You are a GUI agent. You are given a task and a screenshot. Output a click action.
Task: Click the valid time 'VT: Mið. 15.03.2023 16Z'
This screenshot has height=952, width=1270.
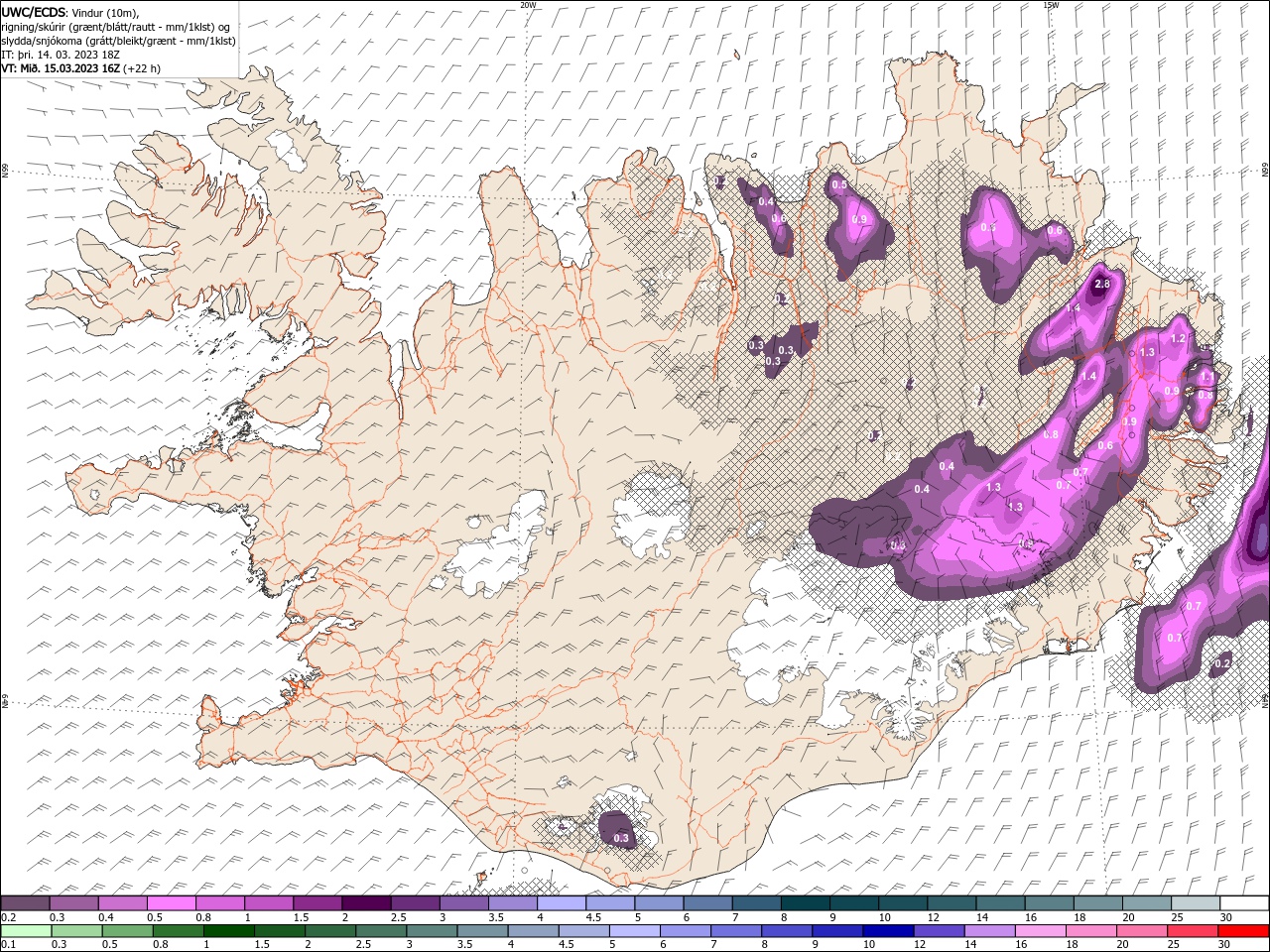(61, 68)
